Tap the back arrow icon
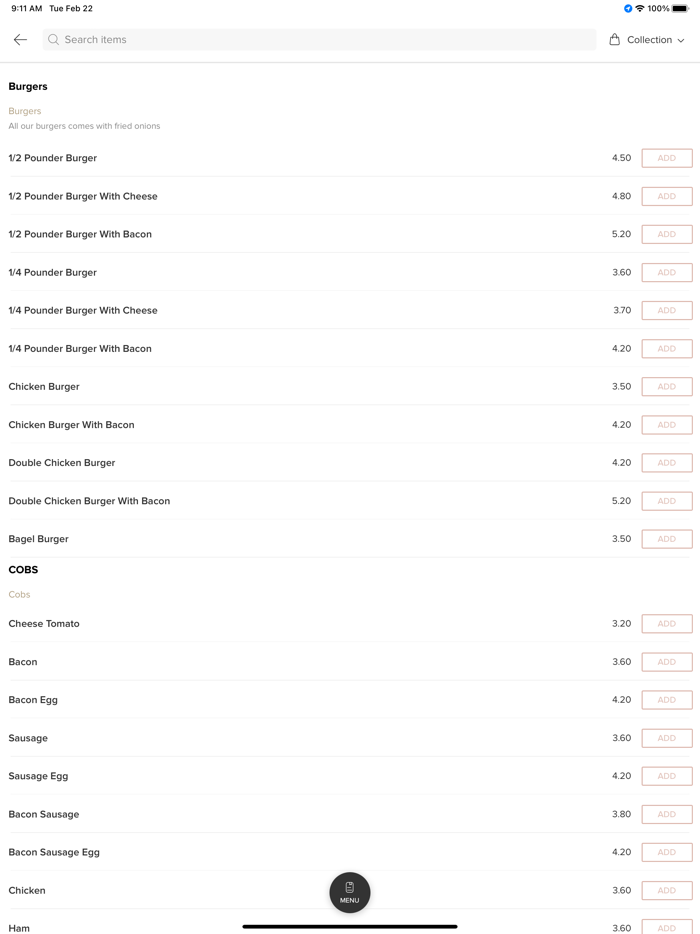The image size is (700, 934). coord(20,40)
